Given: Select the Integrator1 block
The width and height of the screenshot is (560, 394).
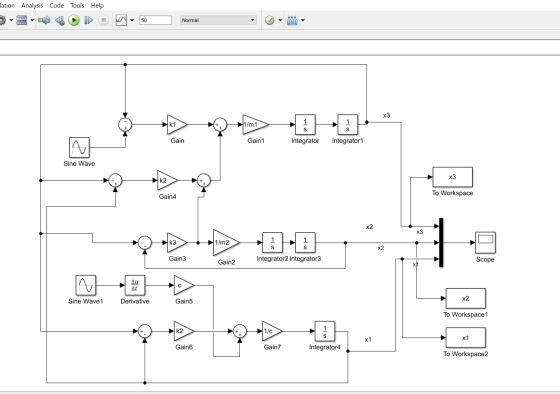Looking at the screenshot, I should coord(348,125).
